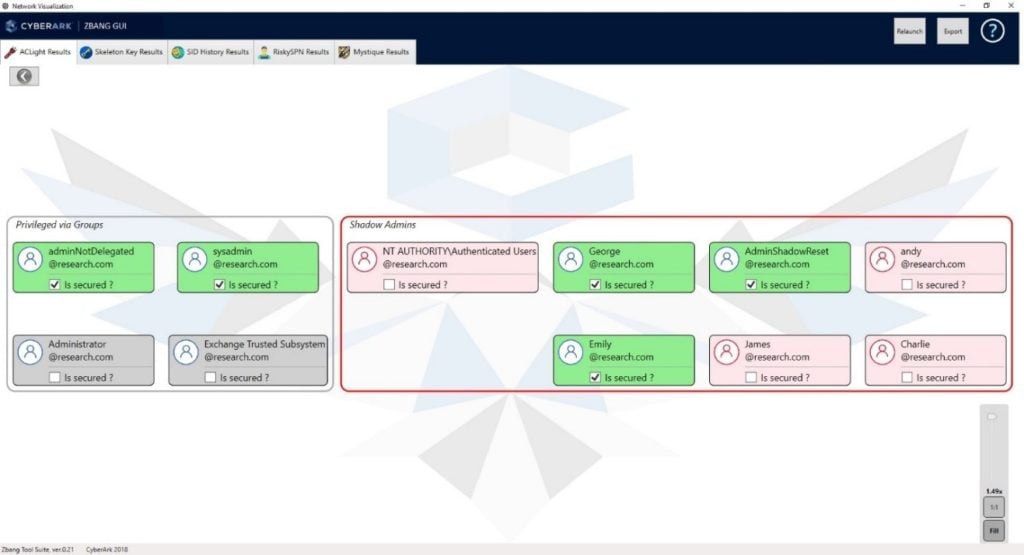This screenshot has height=555, width=1024.
Task: Open SID History Results tab
Action: point(210,52)
